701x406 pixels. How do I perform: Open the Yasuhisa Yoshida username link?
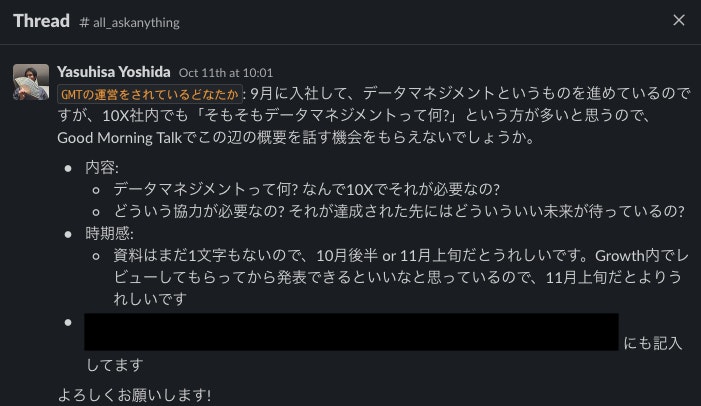[x=114, y=72]
